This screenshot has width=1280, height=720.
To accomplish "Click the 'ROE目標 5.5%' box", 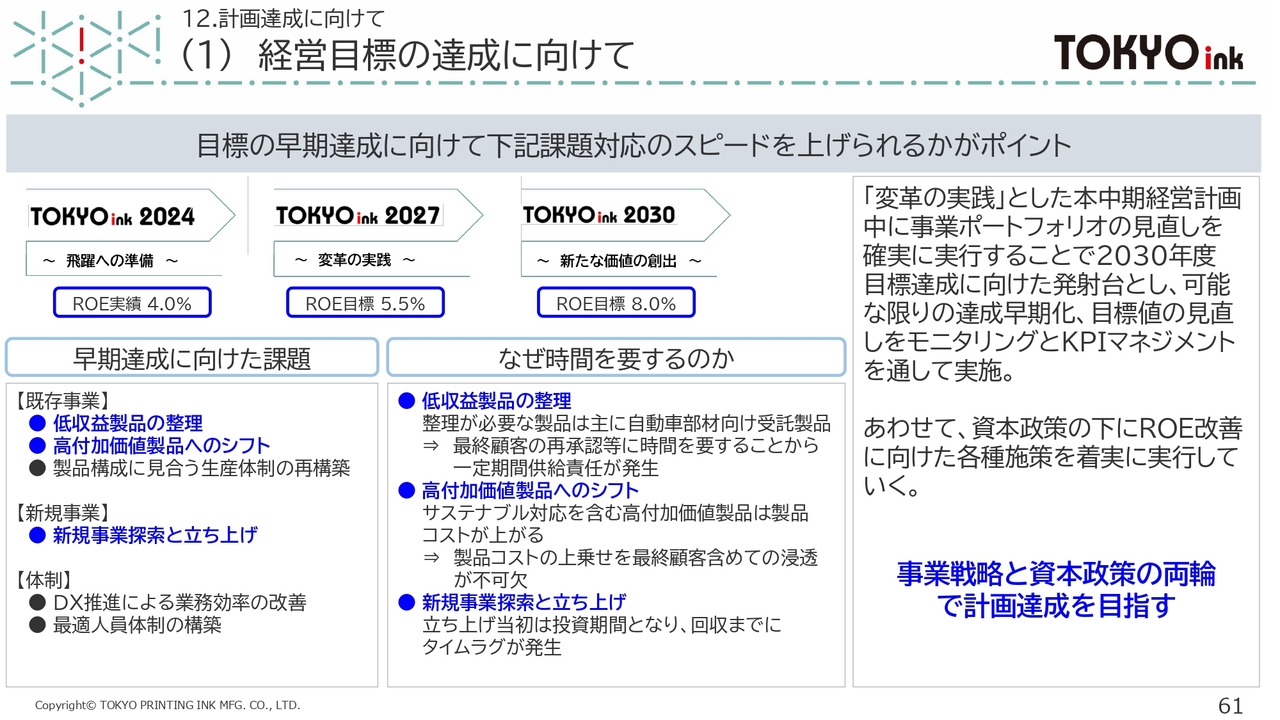I will click(365, 303).
